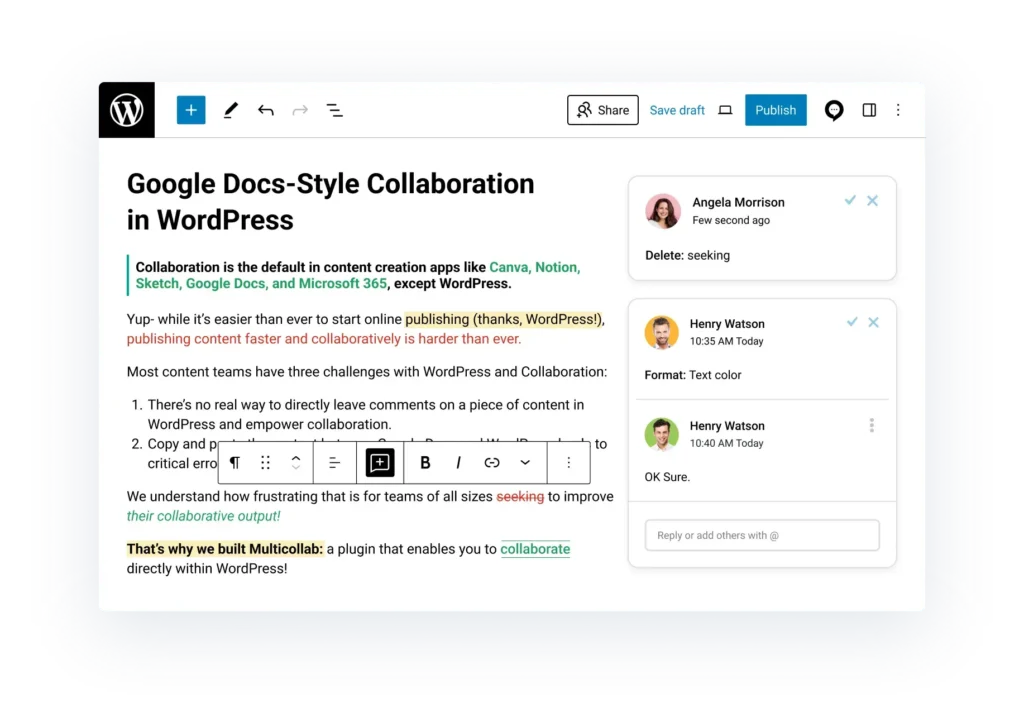
Task: Toggle italic formatting
Action: (x=458, y=462)
